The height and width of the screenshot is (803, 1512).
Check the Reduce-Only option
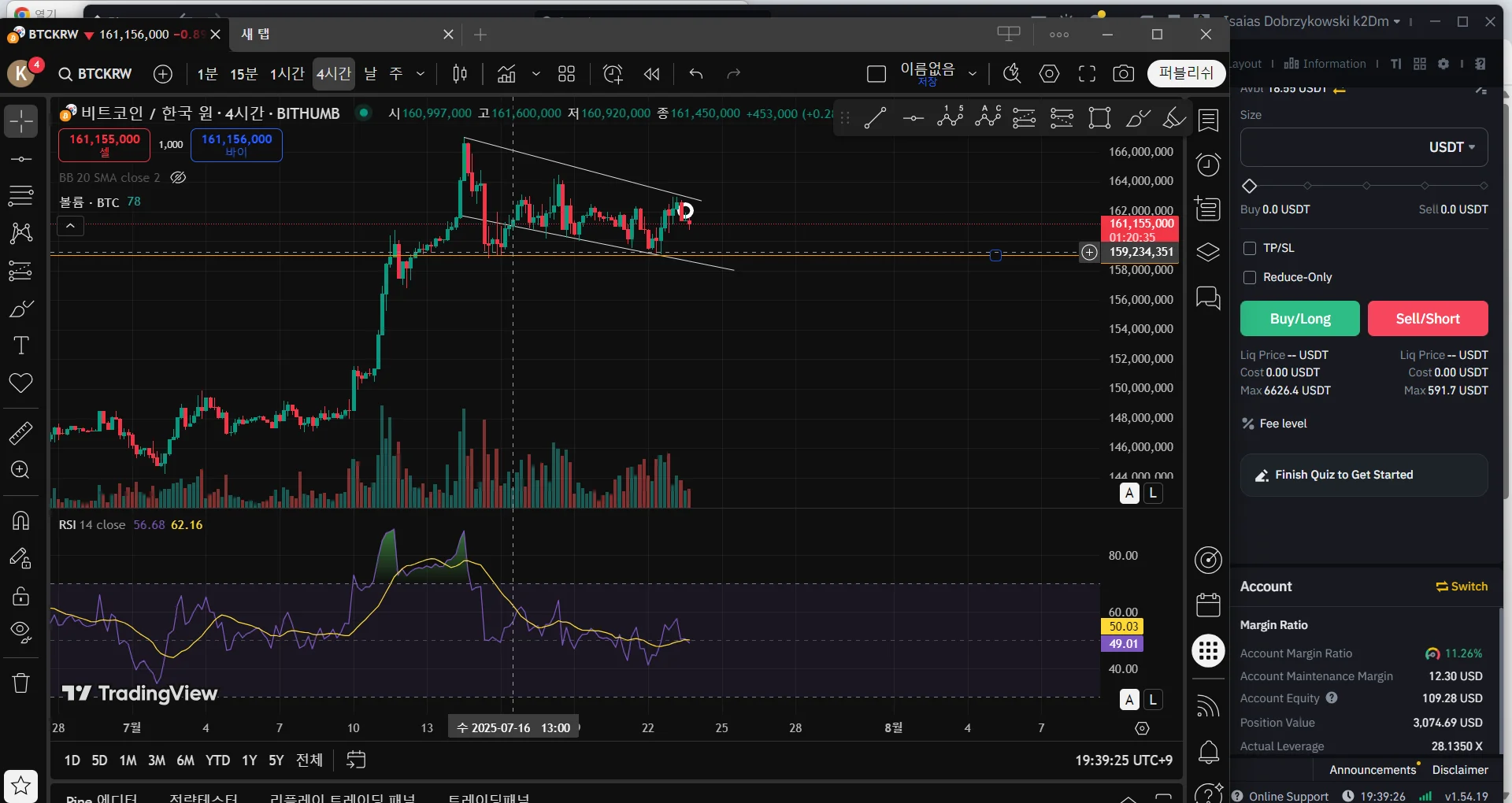1249,277
